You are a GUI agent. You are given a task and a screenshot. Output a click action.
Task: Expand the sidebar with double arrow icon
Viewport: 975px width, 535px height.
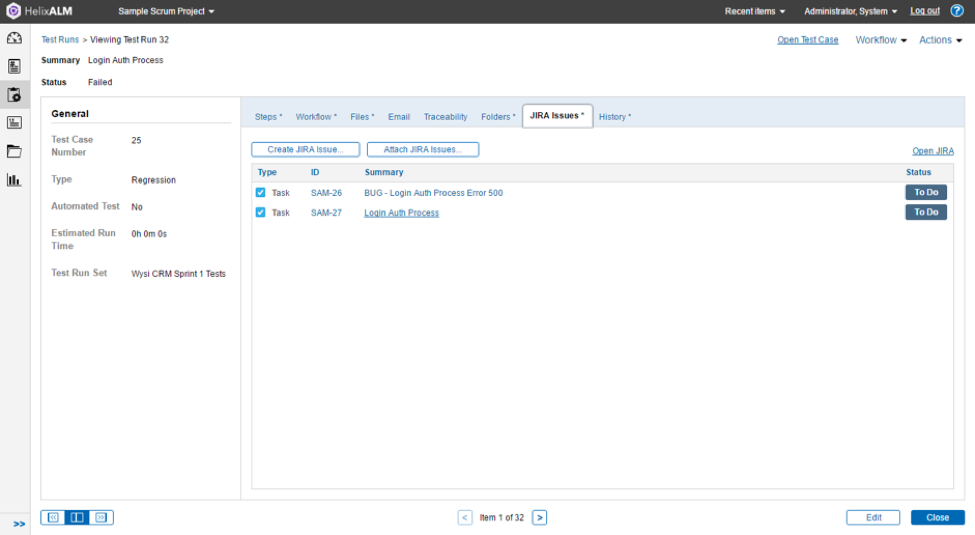pyautogui.click(x=19, y=524)
